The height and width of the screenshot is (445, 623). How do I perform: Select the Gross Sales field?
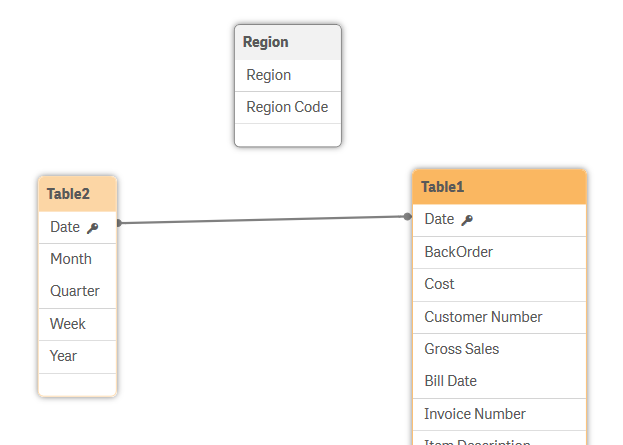pyautogui.click(x=462, y=349)
